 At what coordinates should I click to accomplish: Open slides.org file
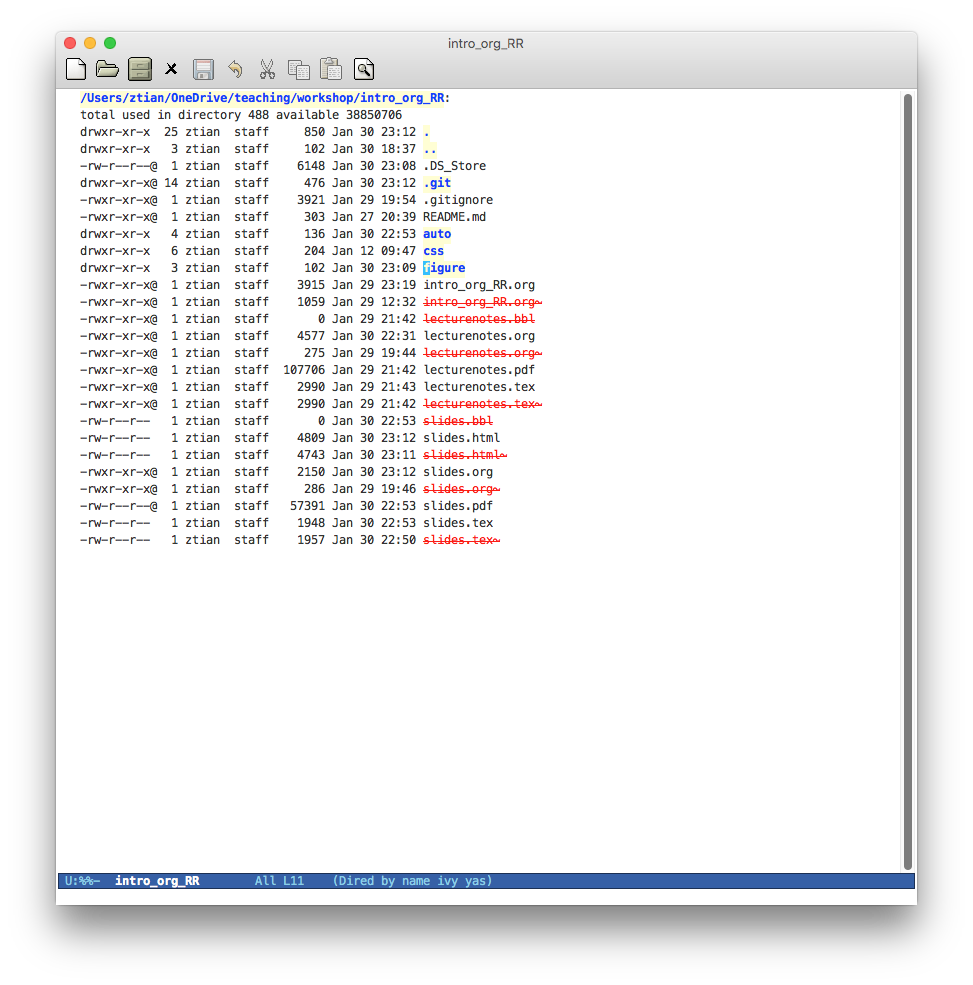coord(458,471)
